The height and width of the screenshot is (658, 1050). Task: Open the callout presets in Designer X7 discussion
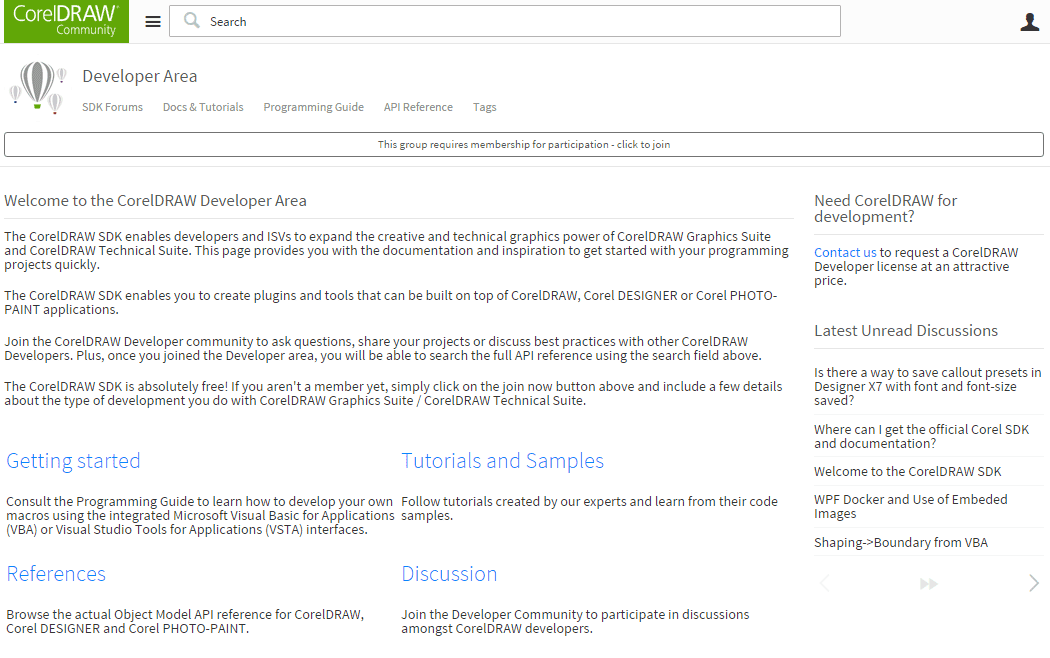pyautogui.click(x=927, y=386)
